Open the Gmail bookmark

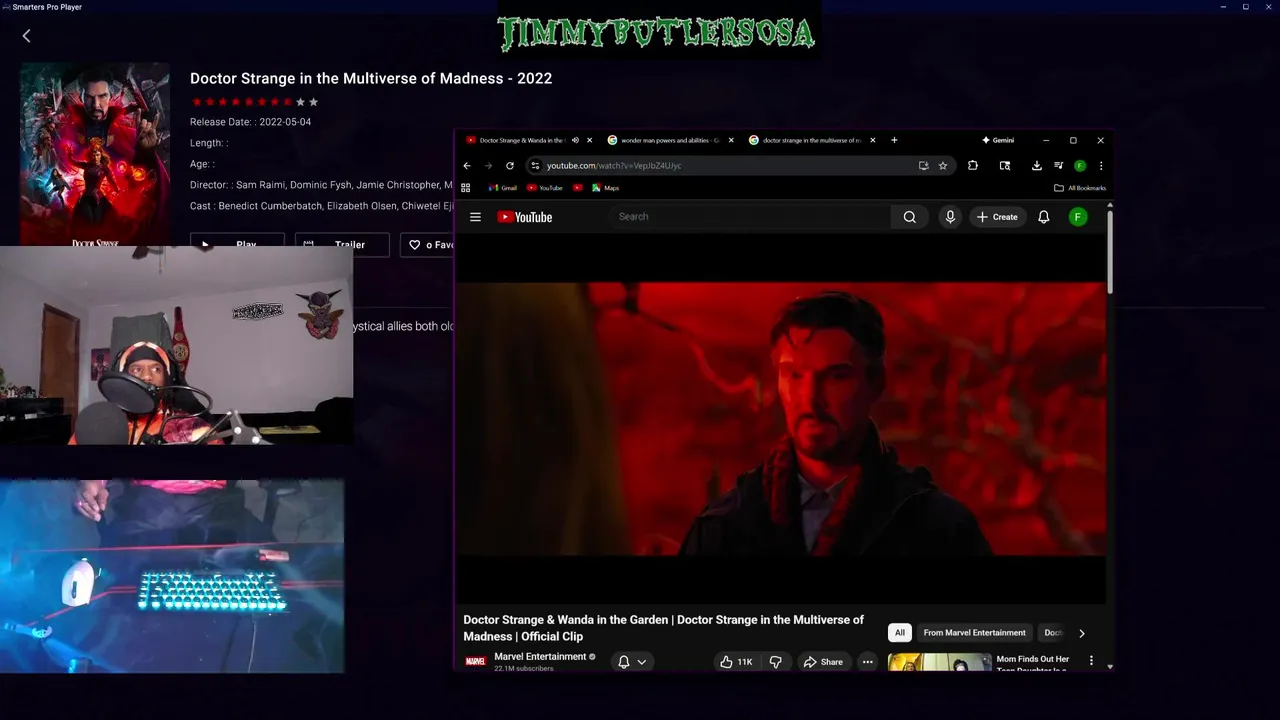click(x=503, y=188)
